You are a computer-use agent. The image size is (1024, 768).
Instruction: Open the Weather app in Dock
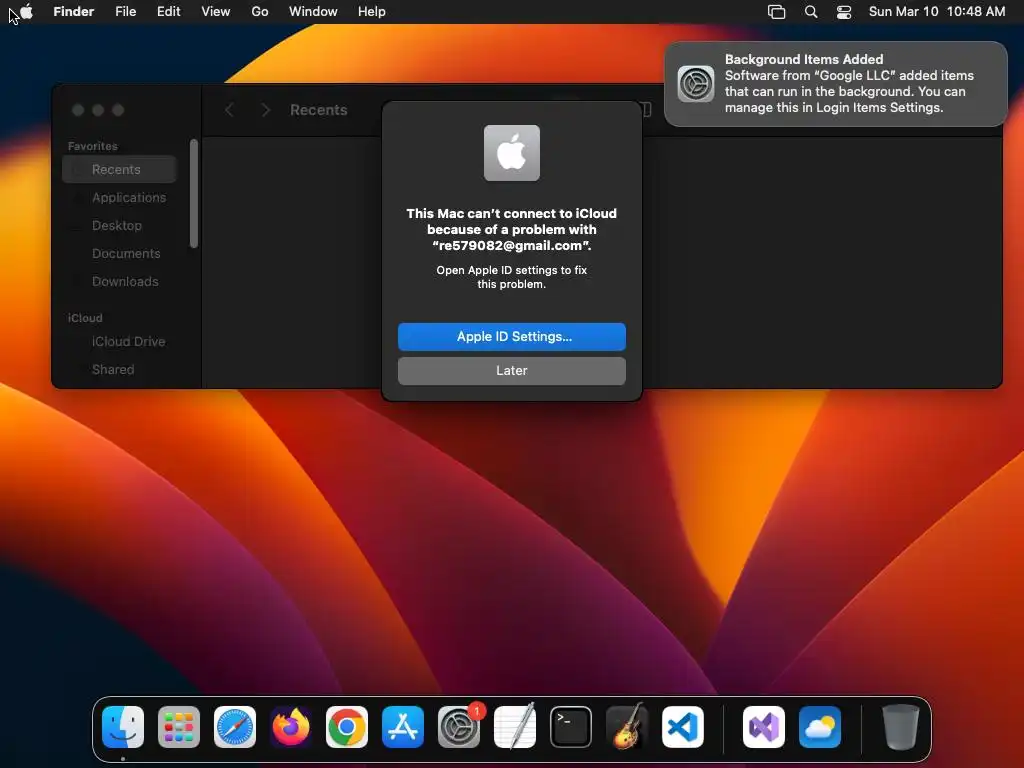820,727
